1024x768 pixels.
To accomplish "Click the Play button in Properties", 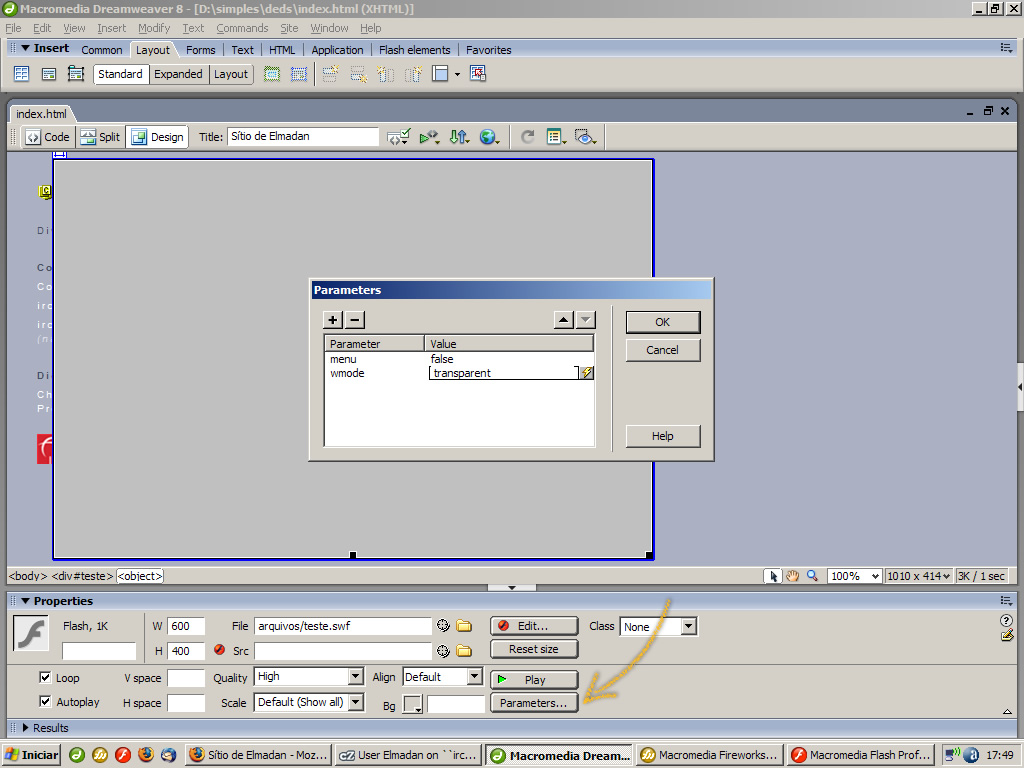I will coord(534,680).
